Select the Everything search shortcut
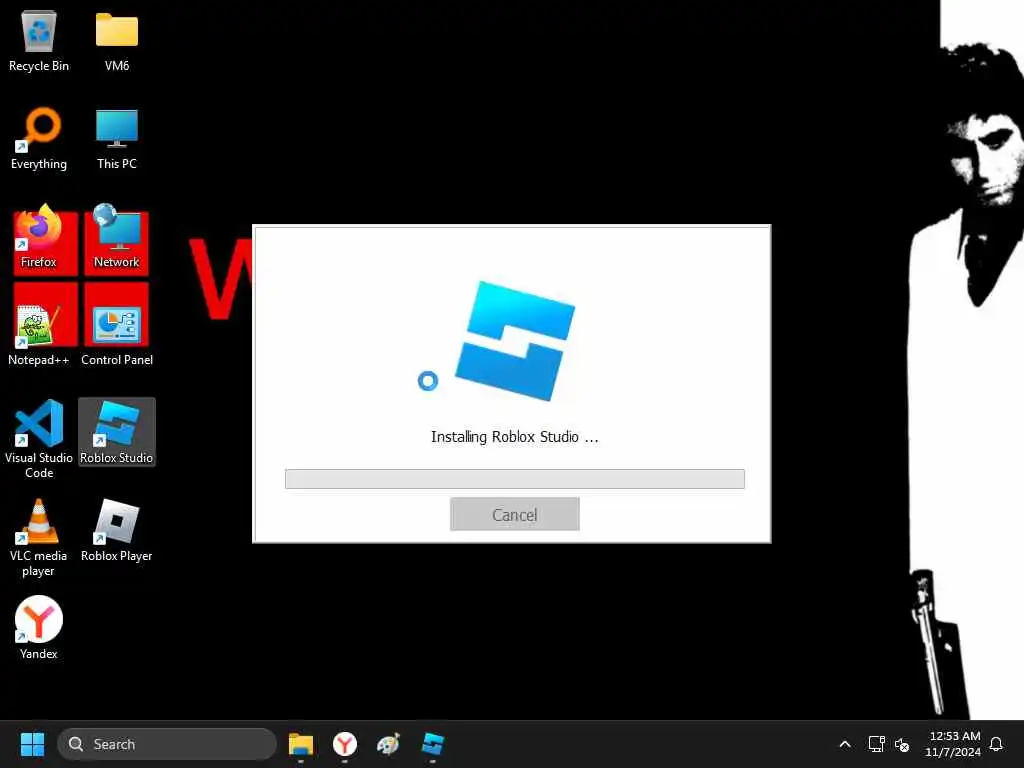This screenshot has width=1024, height=768. click(39, 138)
